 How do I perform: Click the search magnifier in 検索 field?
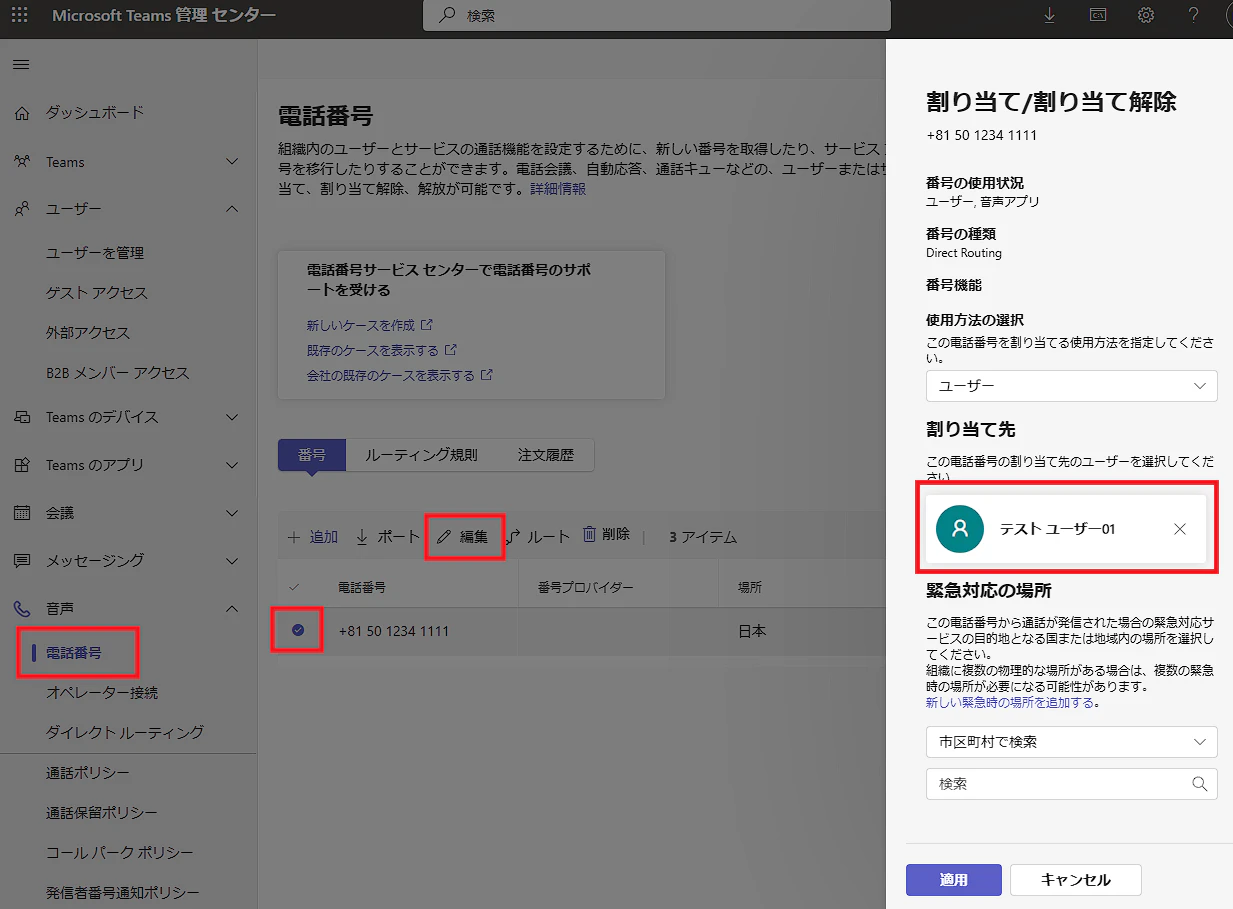pos(1200,785)
